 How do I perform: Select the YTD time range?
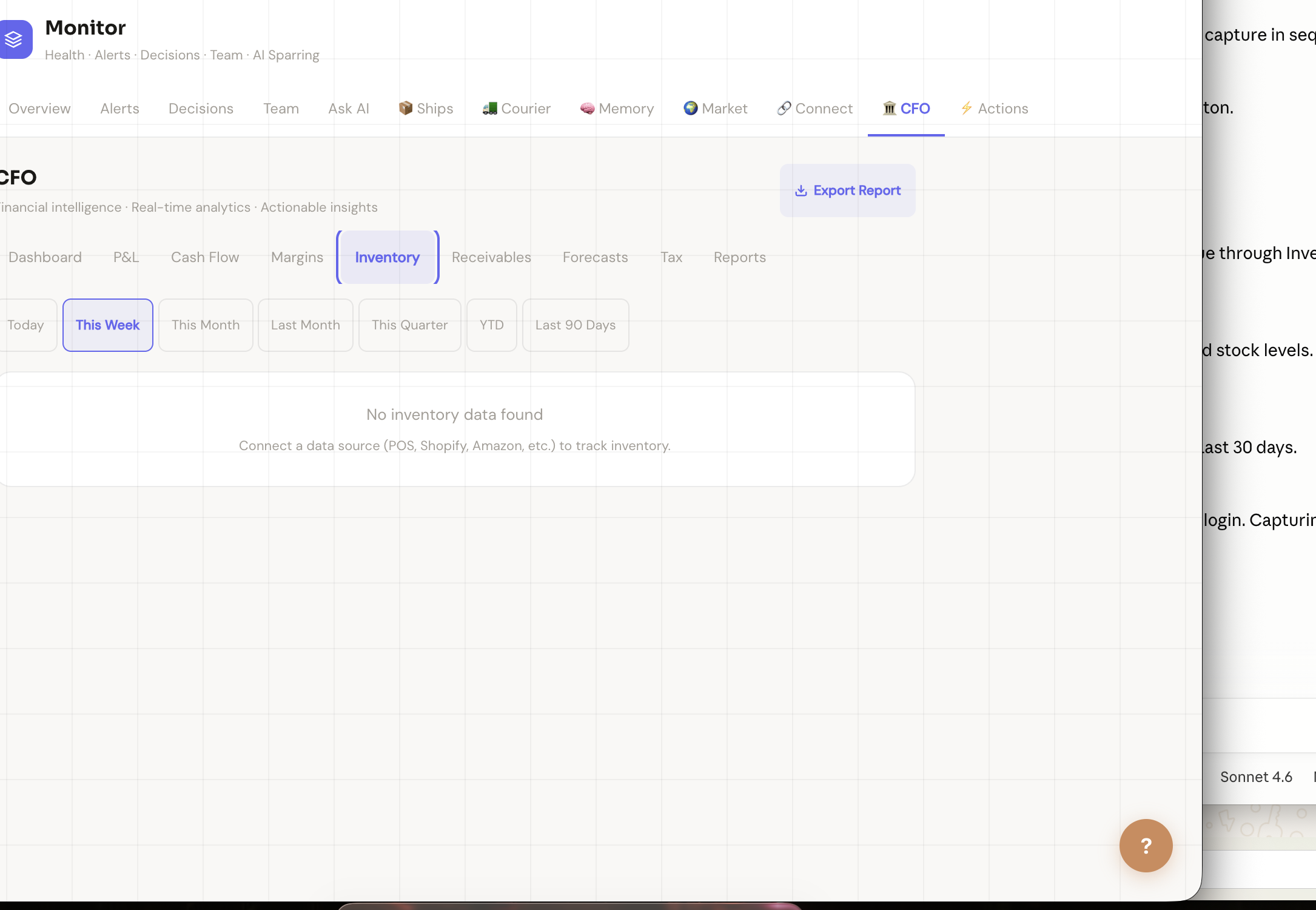[x=492, y=325]
